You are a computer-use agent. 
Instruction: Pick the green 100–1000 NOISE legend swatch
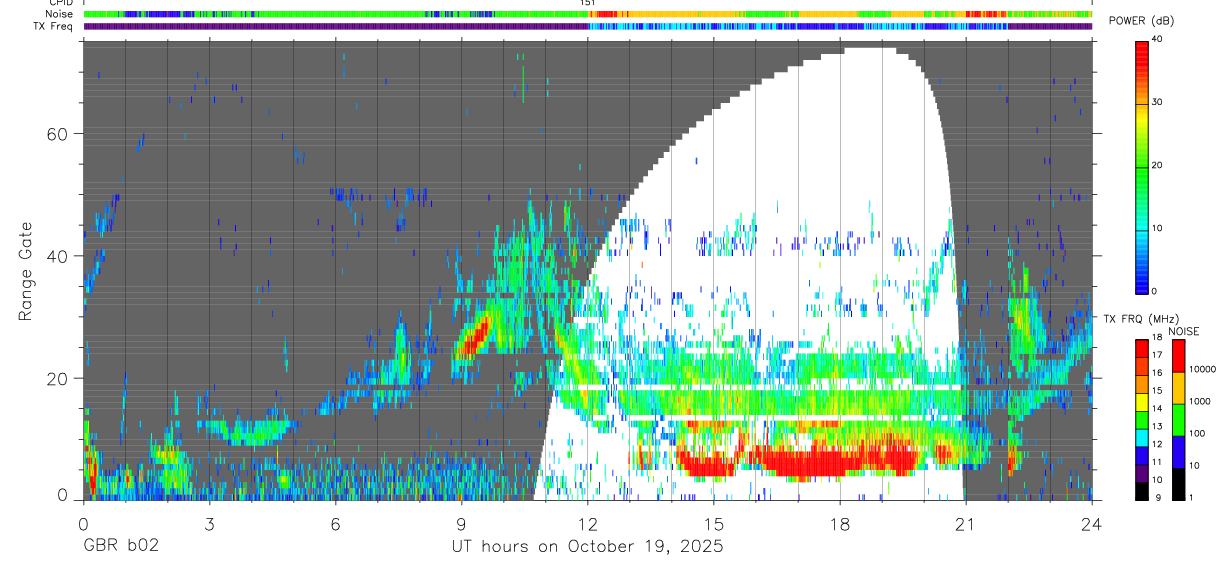(1178, 419)
